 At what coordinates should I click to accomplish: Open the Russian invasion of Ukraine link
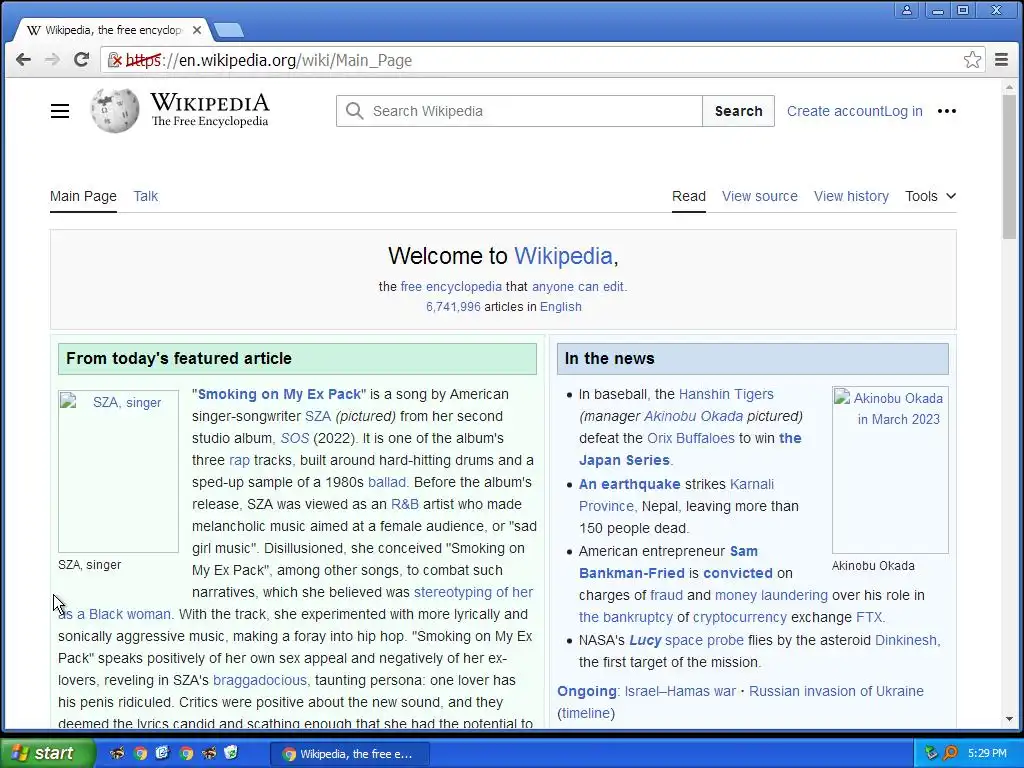836,691
